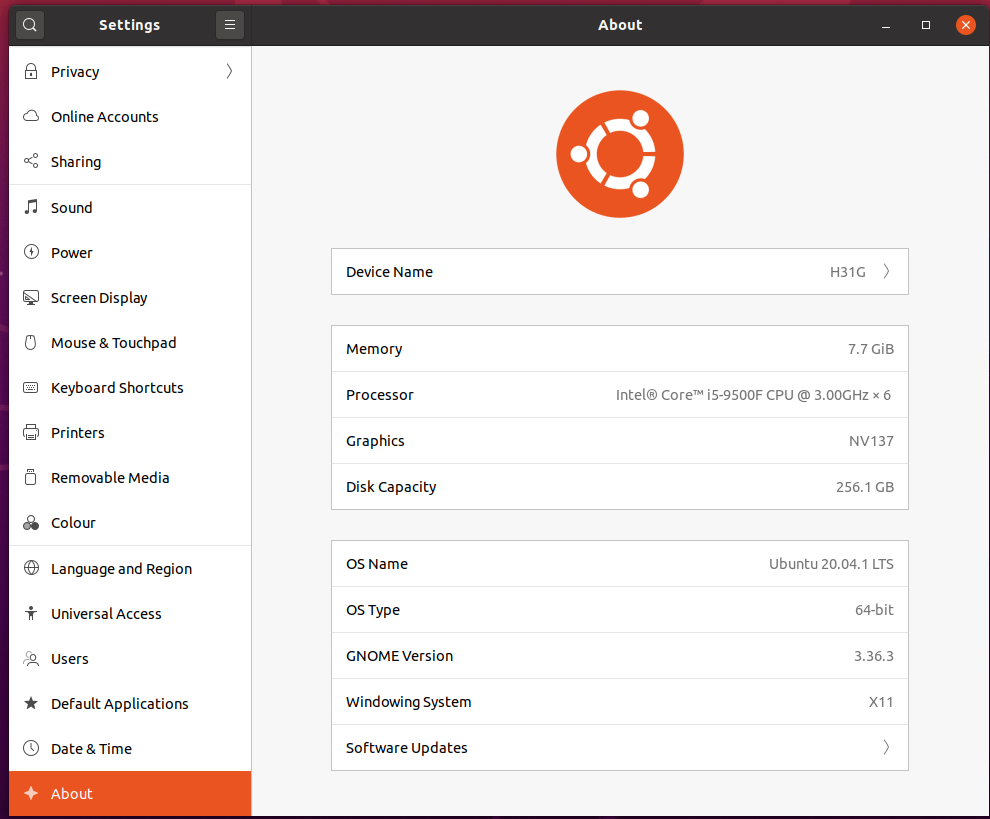This screenshot has height=819, width=990.
Task: Open the Power settings
Action: pyautogui.click(x=130, y=253)
